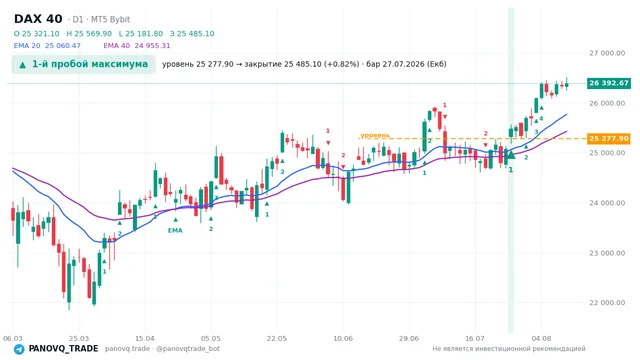The width and height of the screenshot is (640, 360).
Task: Click the 04.08 date axis label
Action: (x=541, y=338)
